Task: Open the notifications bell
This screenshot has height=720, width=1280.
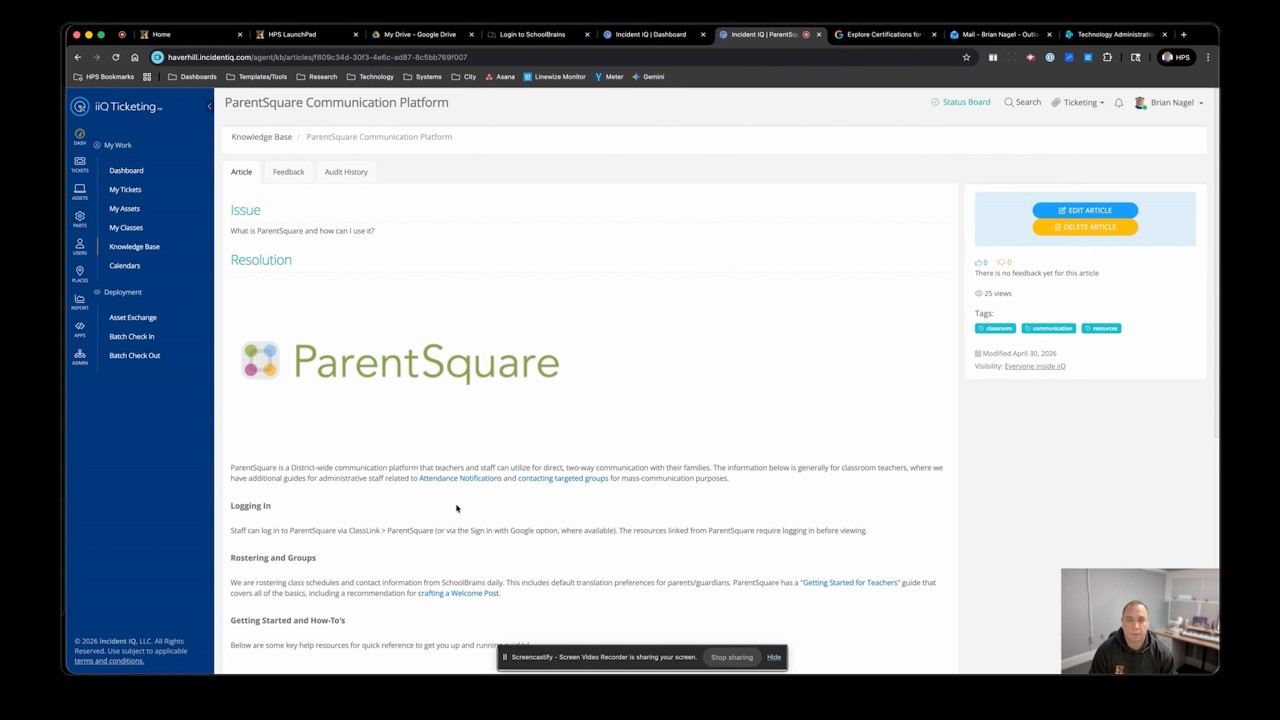Action: pyautogui.click(x=1119, y=102)
